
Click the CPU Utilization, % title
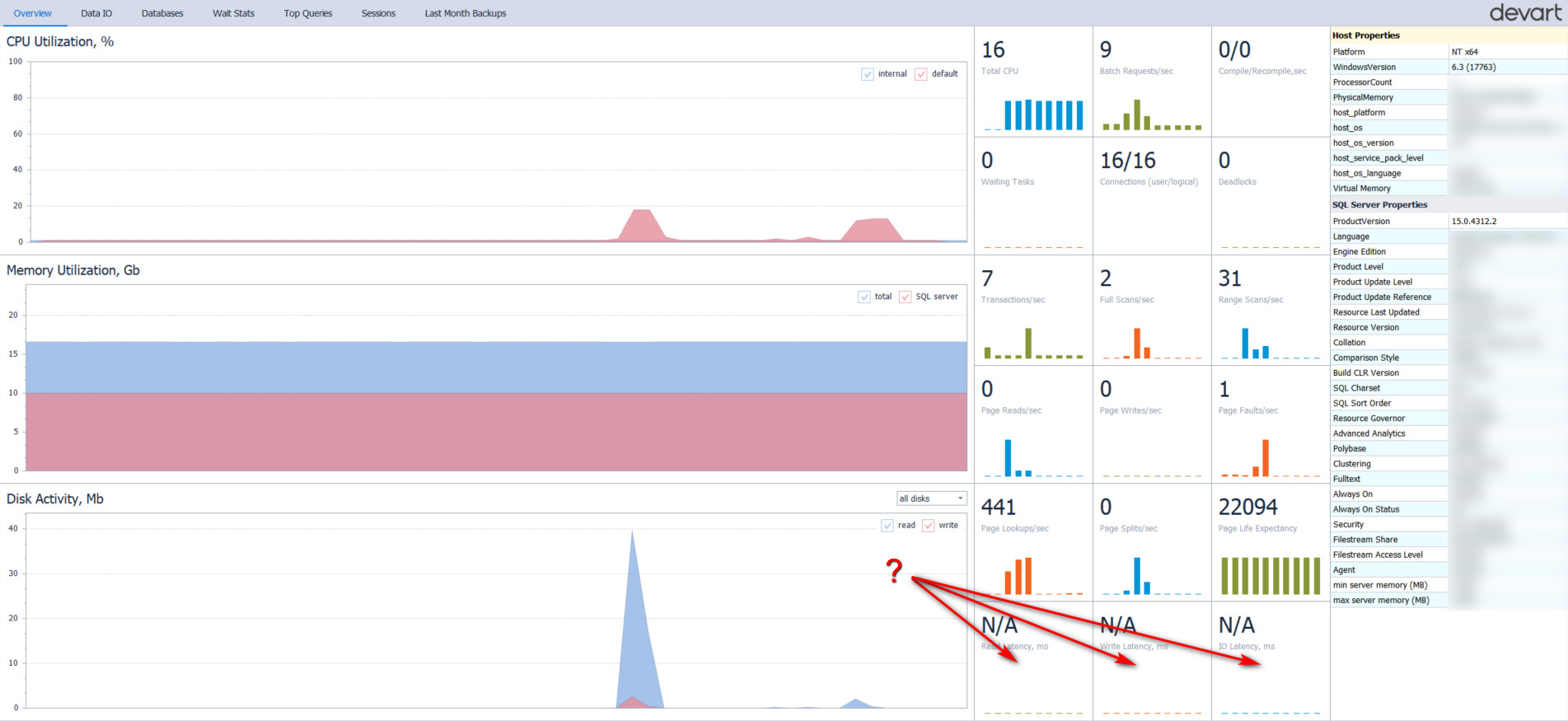[x=60, y=42]
